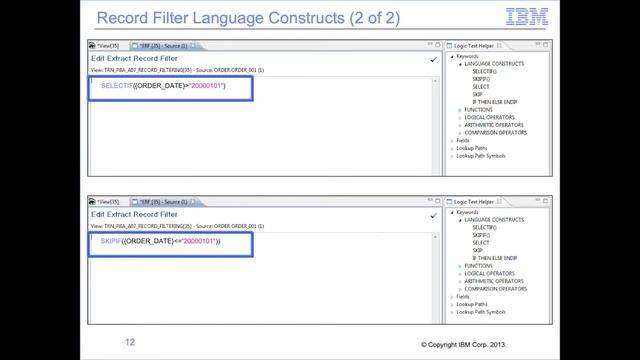
Task: Close the ERF Source tab in the SKIPIF editor
Action: pos(193,202)
